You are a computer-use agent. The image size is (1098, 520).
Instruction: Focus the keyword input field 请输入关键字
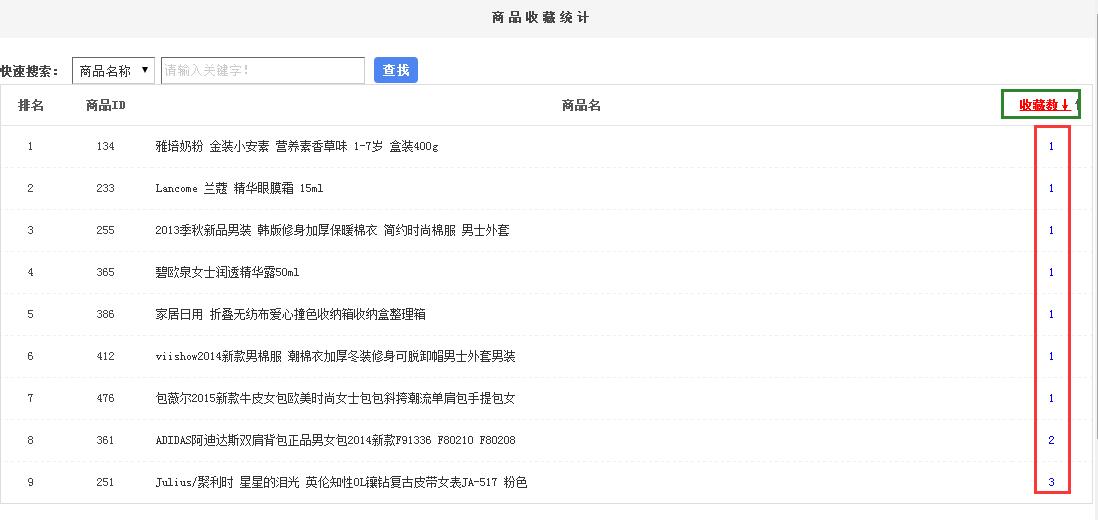pyautogui.click(x=263, y=71)
